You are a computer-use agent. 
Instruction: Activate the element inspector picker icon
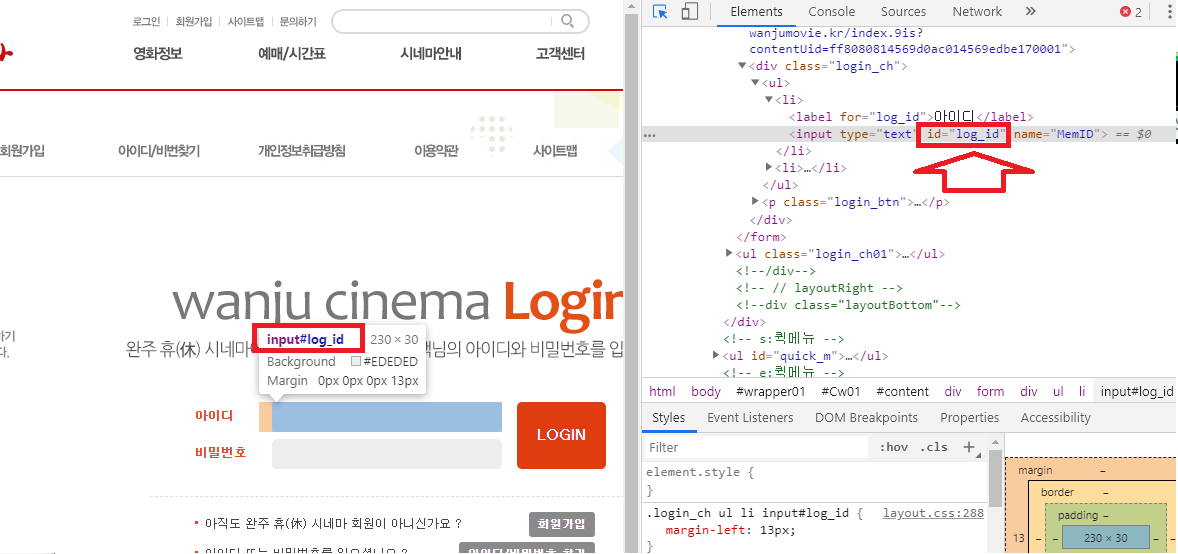coord(660,12)
